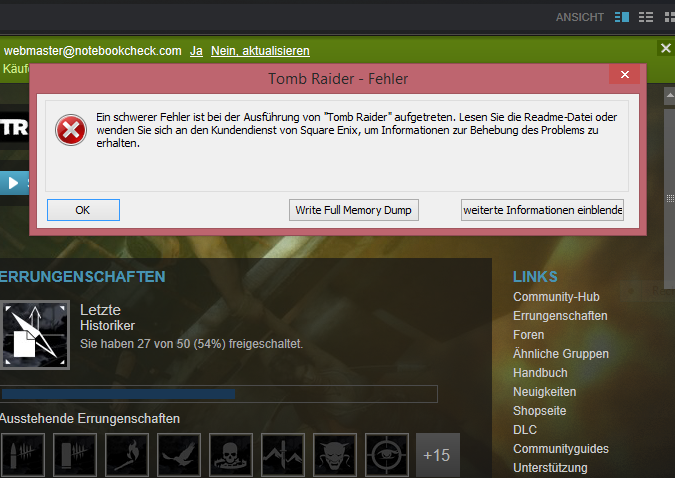Viewport: 675px width, 478px height.
Task: Close the Tomb Raider - Fehler dialog
Action: point(625,74)
